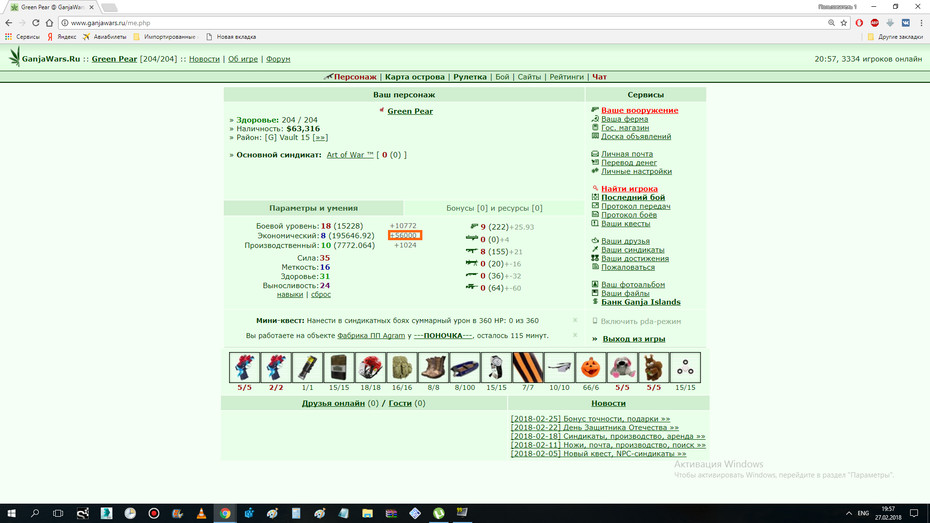Click Выход из игры

[634, 339]
